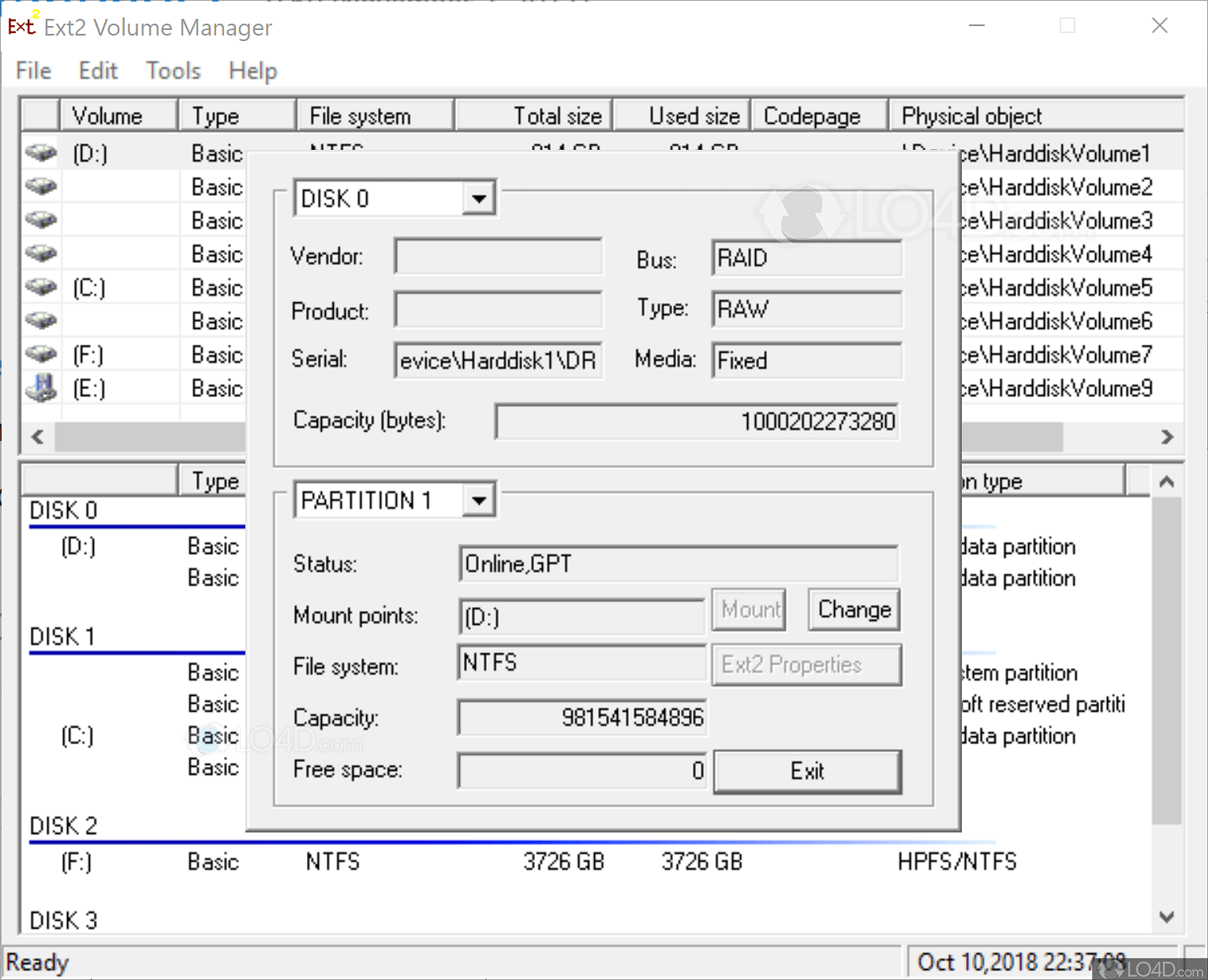This screenshot has height=980, width=1208.
Task: Click the HPFS/NTFS partition type cell
Action: click(x=957, y=862)
